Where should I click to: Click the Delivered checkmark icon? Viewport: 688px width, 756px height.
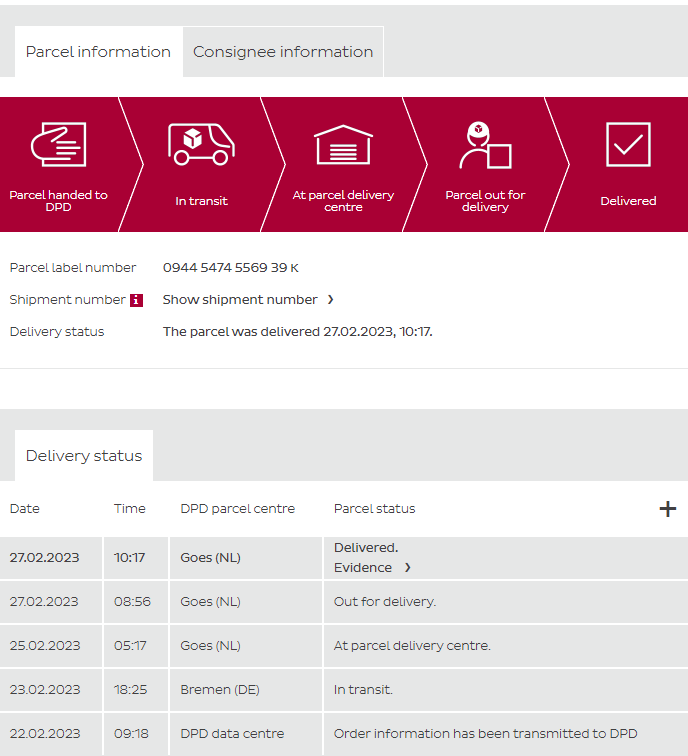(x=628, y=145)
